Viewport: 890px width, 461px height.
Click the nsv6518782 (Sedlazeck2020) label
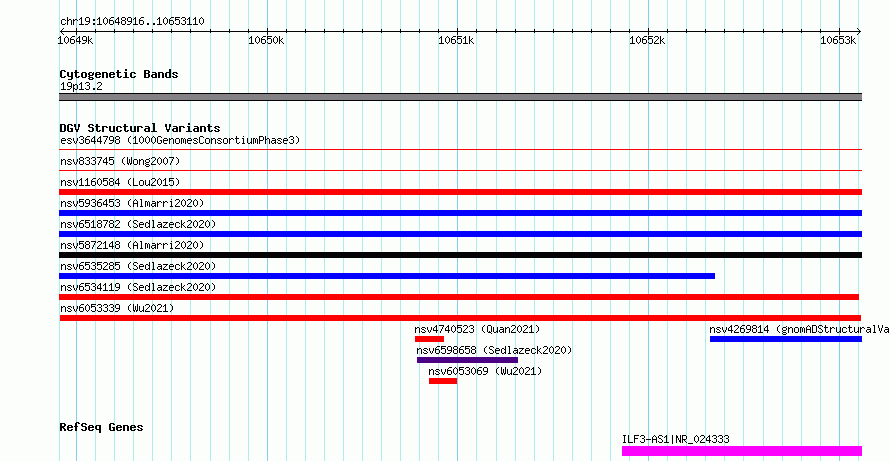(x=138, y=224)
